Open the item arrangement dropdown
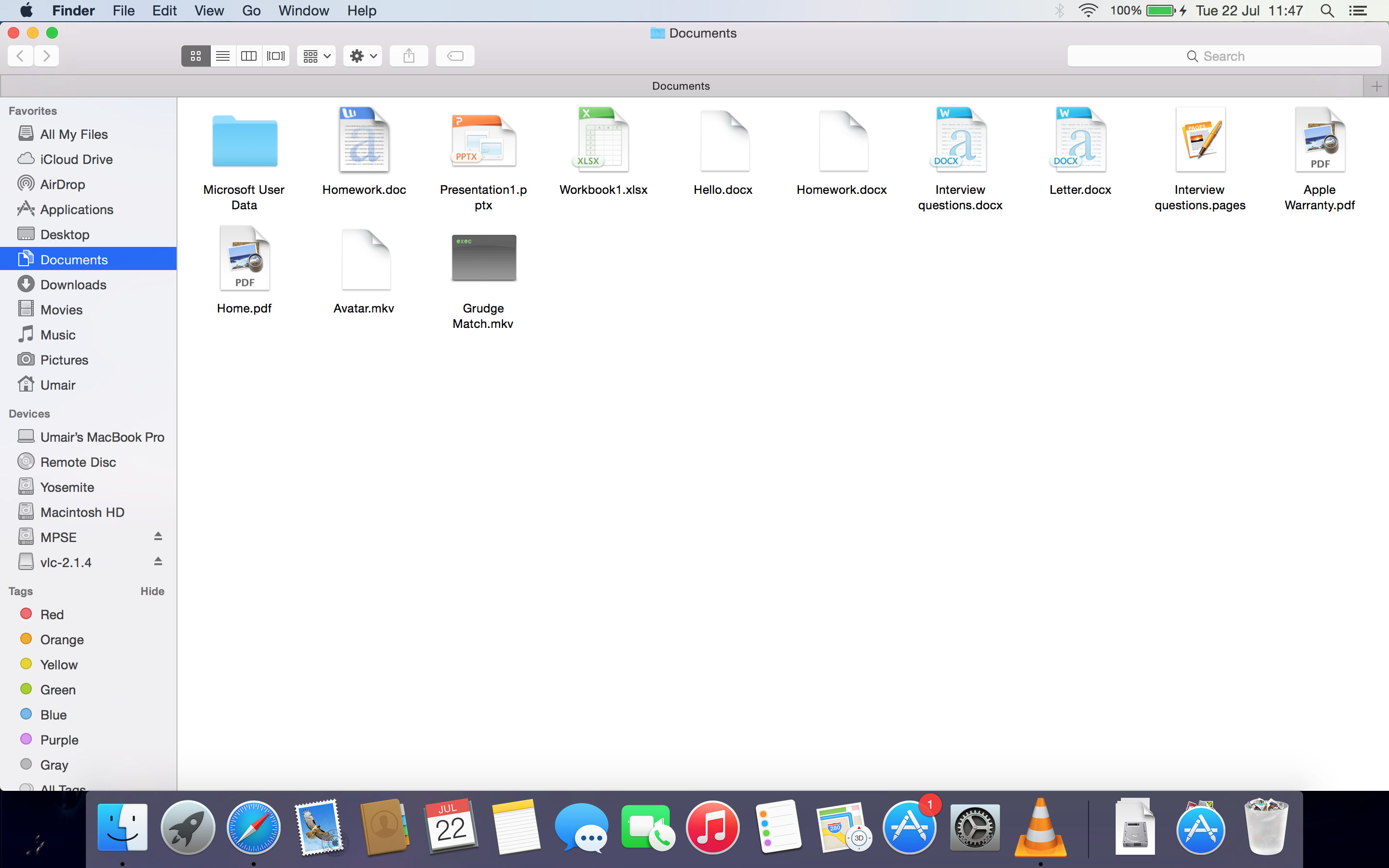This screenshot has height=868, width=1389. [x=316, y=55]
